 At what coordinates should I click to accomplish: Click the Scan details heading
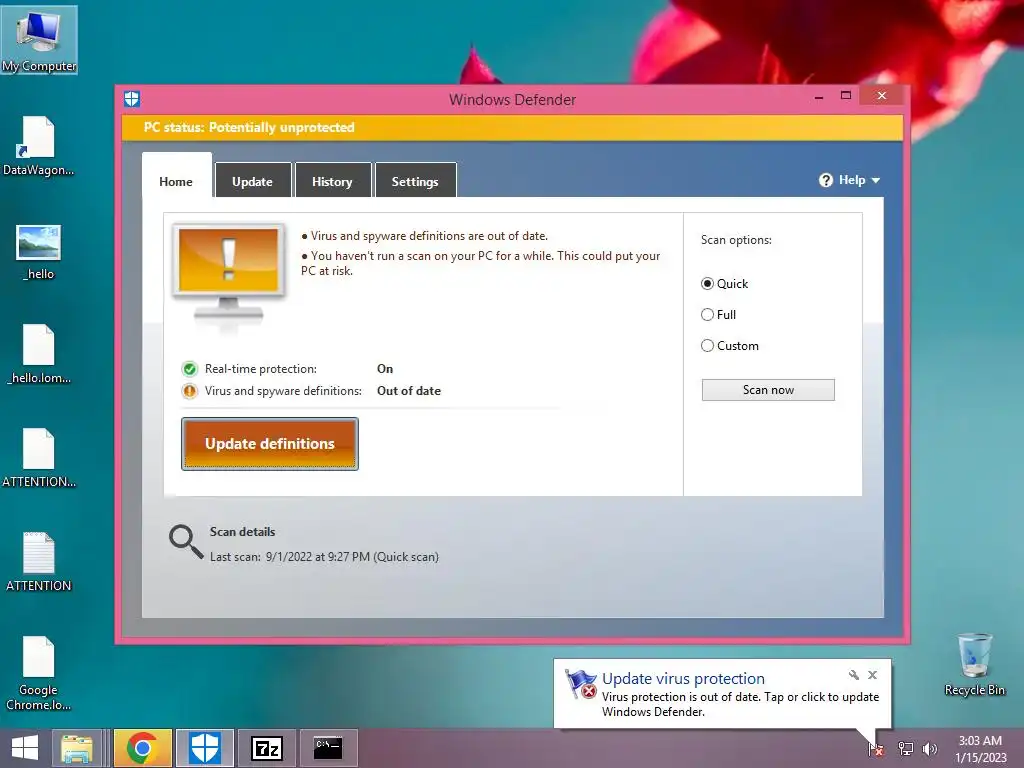pos(242,532)
